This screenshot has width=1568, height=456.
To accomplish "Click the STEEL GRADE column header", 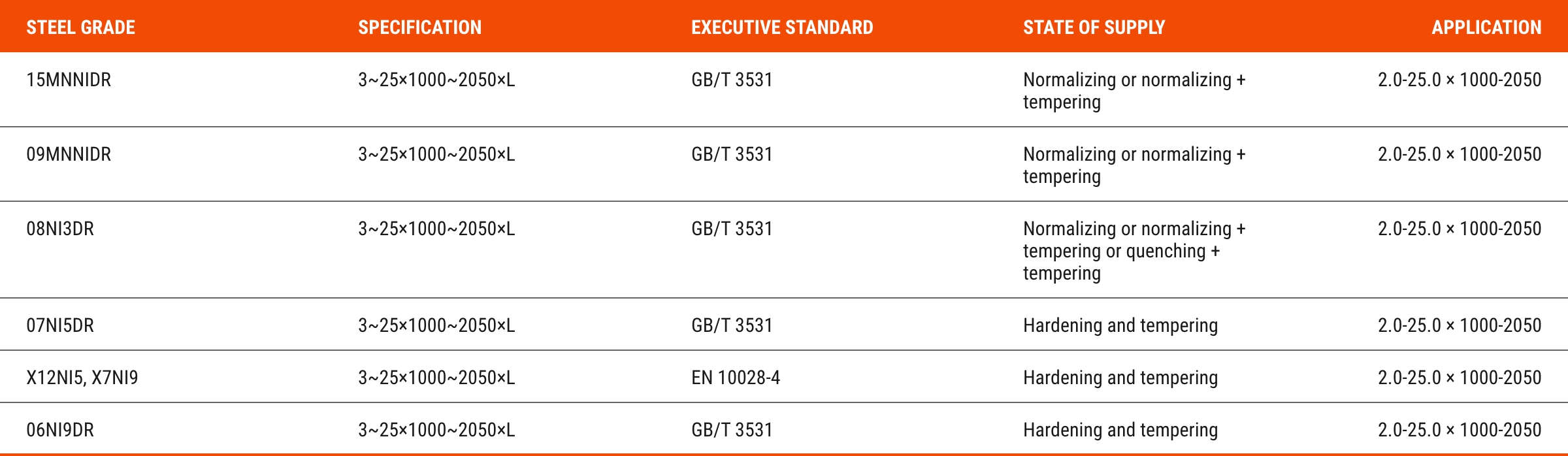I will (80, 27).
